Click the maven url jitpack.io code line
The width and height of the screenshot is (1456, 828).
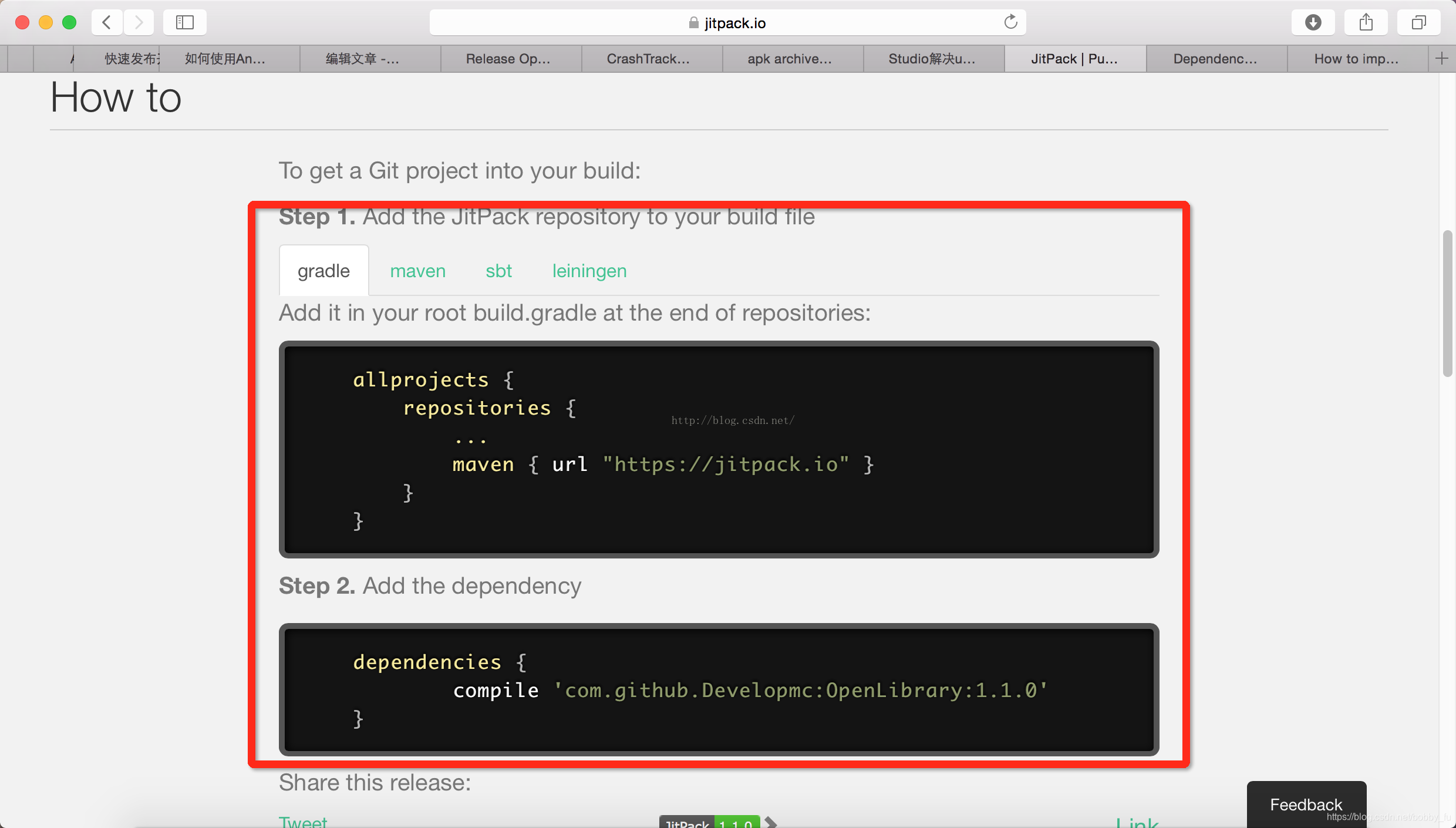click(663, 465)
